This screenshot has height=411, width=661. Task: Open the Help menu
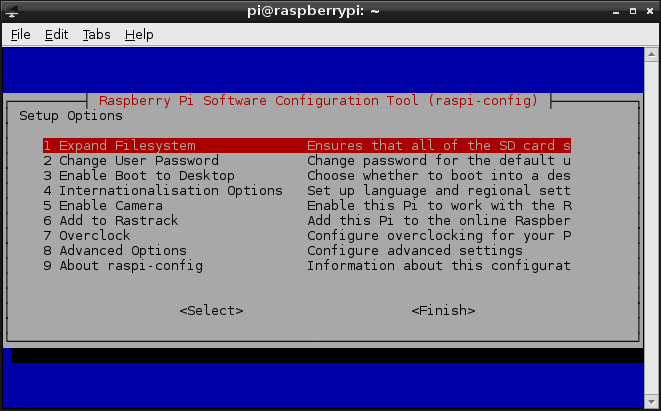139,35
